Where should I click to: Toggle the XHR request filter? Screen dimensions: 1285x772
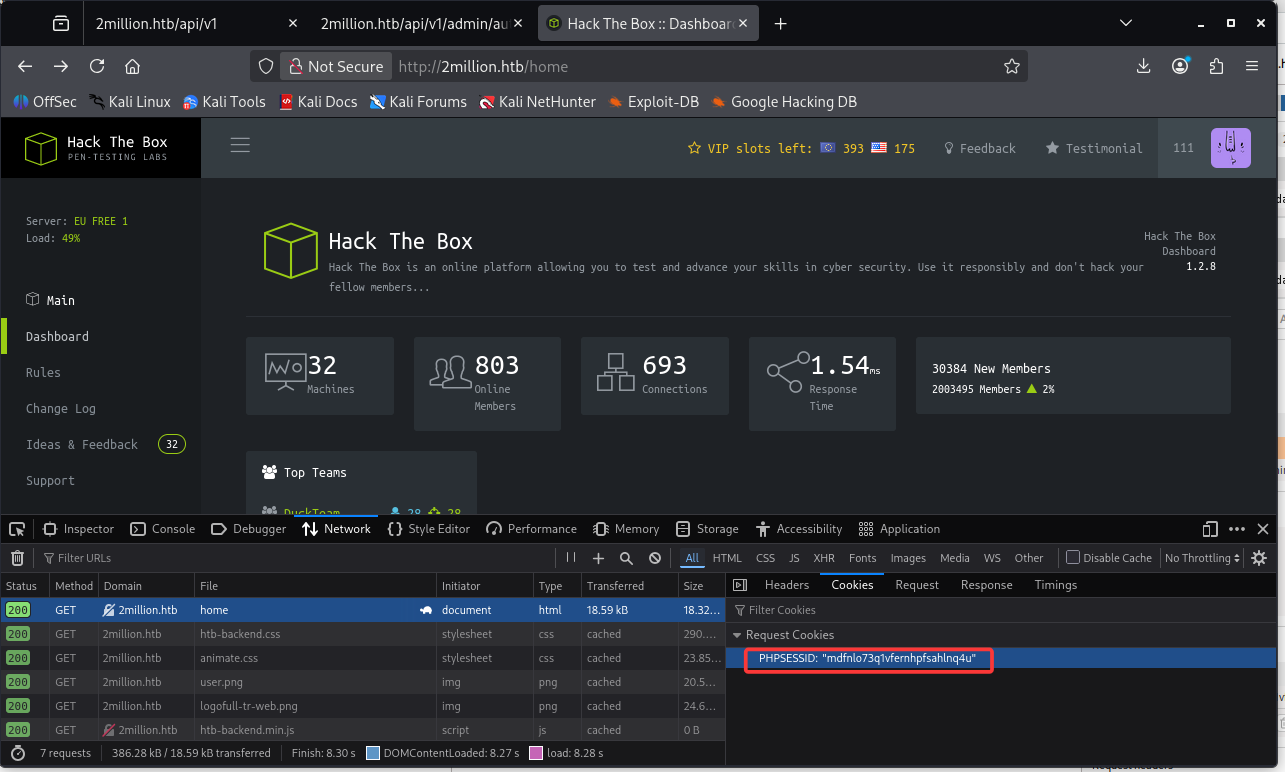[824, 558]
